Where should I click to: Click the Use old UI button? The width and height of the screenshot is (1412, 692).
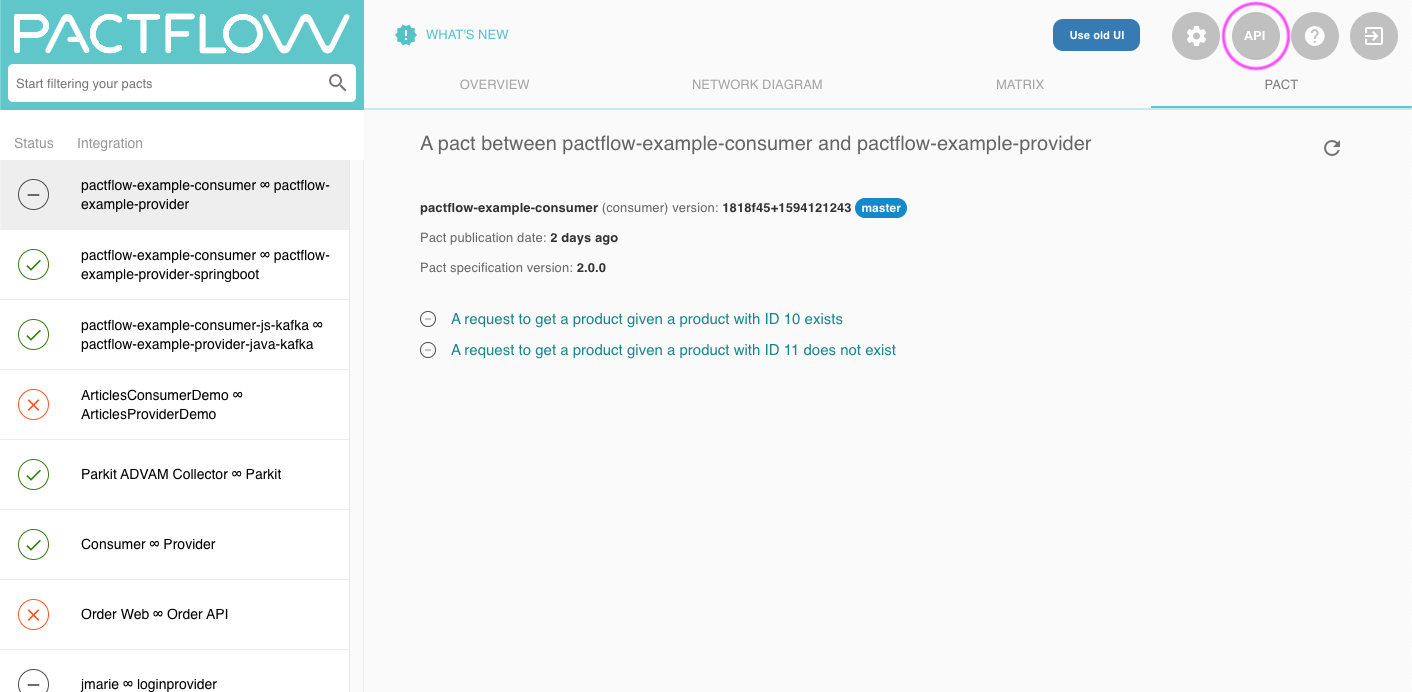(x=1096, y=34)
